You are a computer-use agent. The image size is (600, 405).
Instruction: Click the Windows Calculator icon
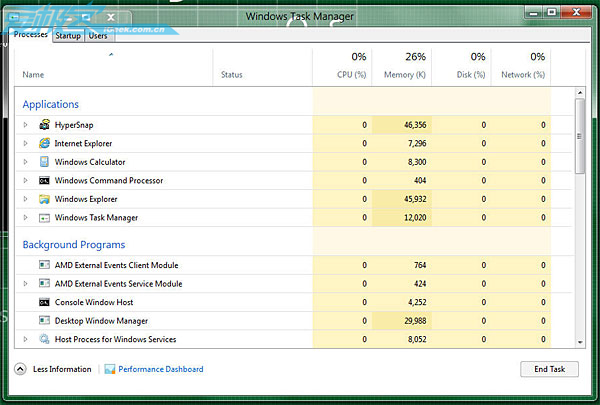pos(44,162)
